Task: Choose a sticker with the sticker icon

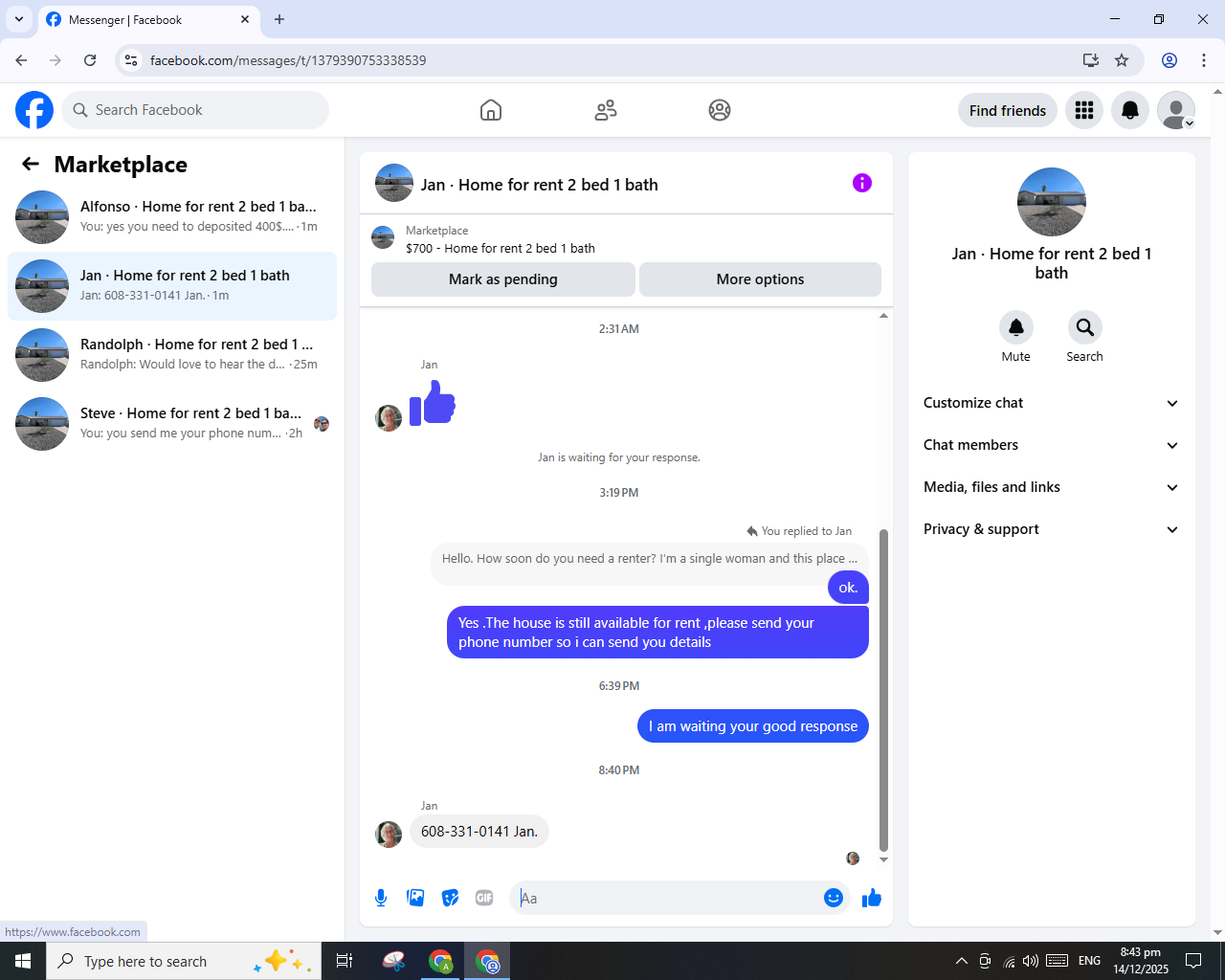Action: pyautogui.click(x=450, y=898)
